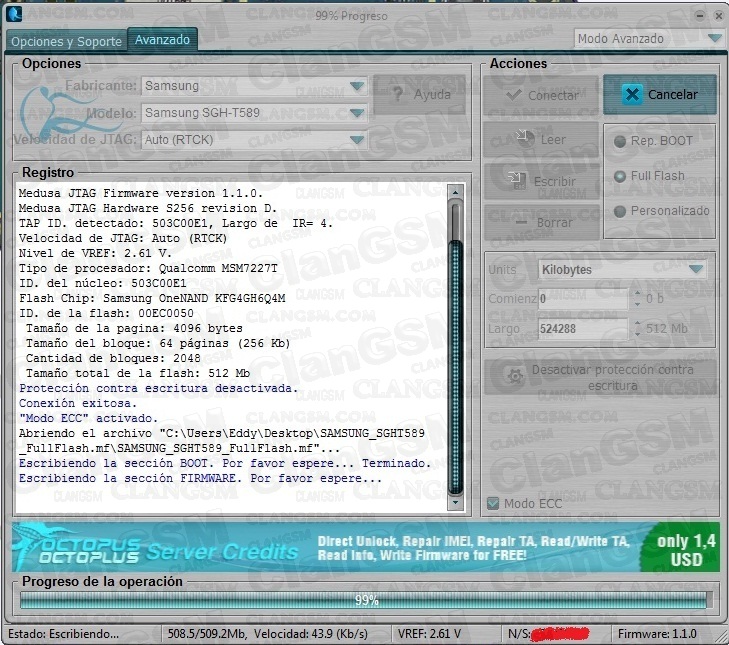Click the X icon on Cancelar

coord(632,95)
